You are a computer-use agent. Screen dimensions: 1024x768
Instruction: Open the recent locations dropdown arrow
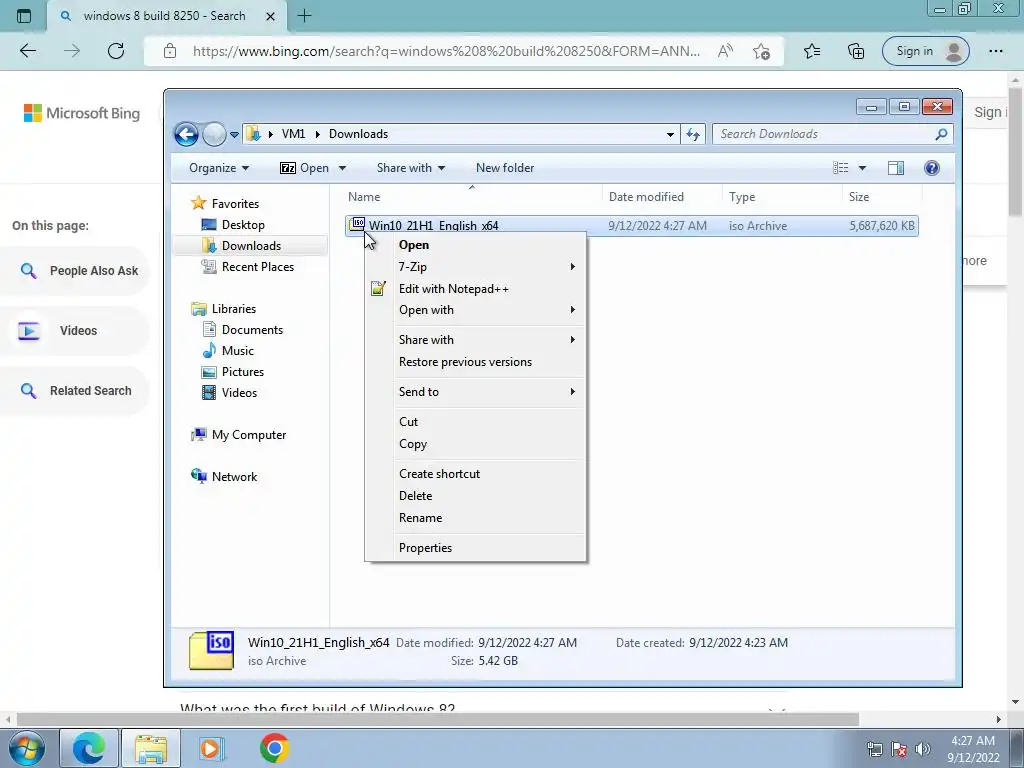click(234, 135)
